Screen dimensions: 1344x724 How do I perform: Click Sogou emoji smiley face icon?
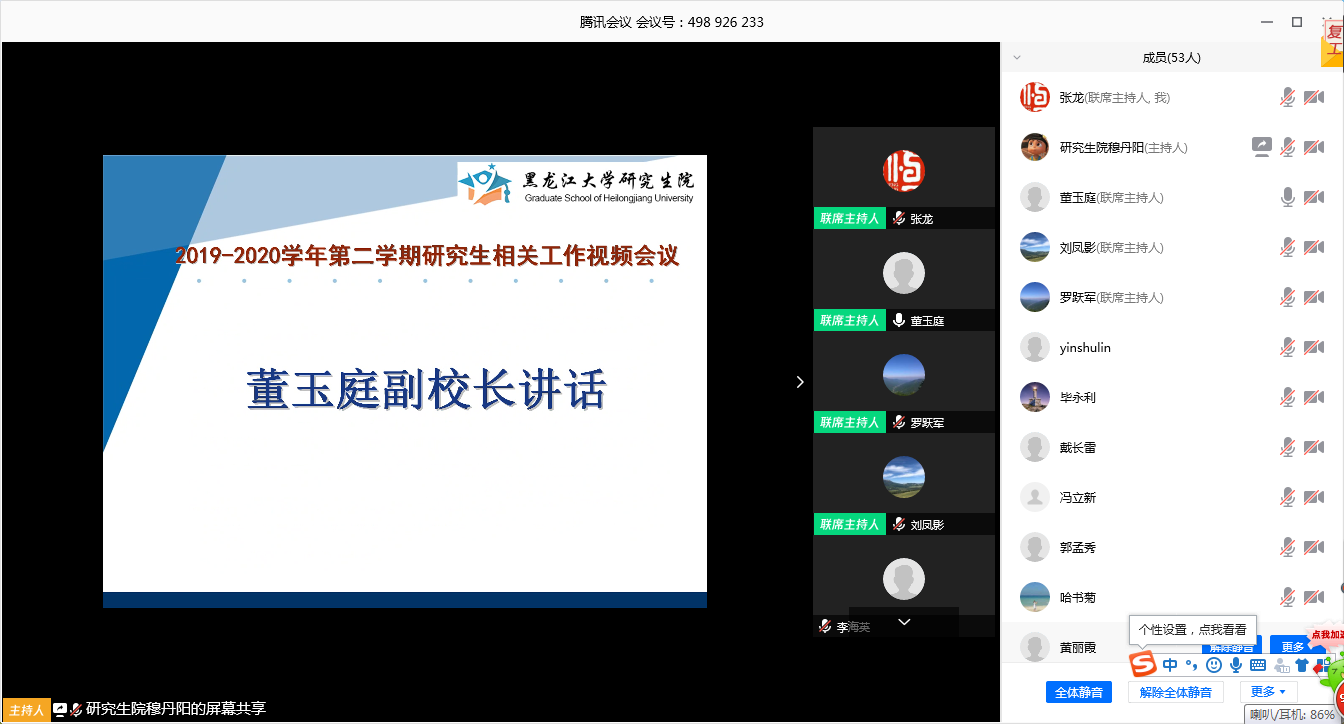pyautogui.click(x=1214, y=665)
